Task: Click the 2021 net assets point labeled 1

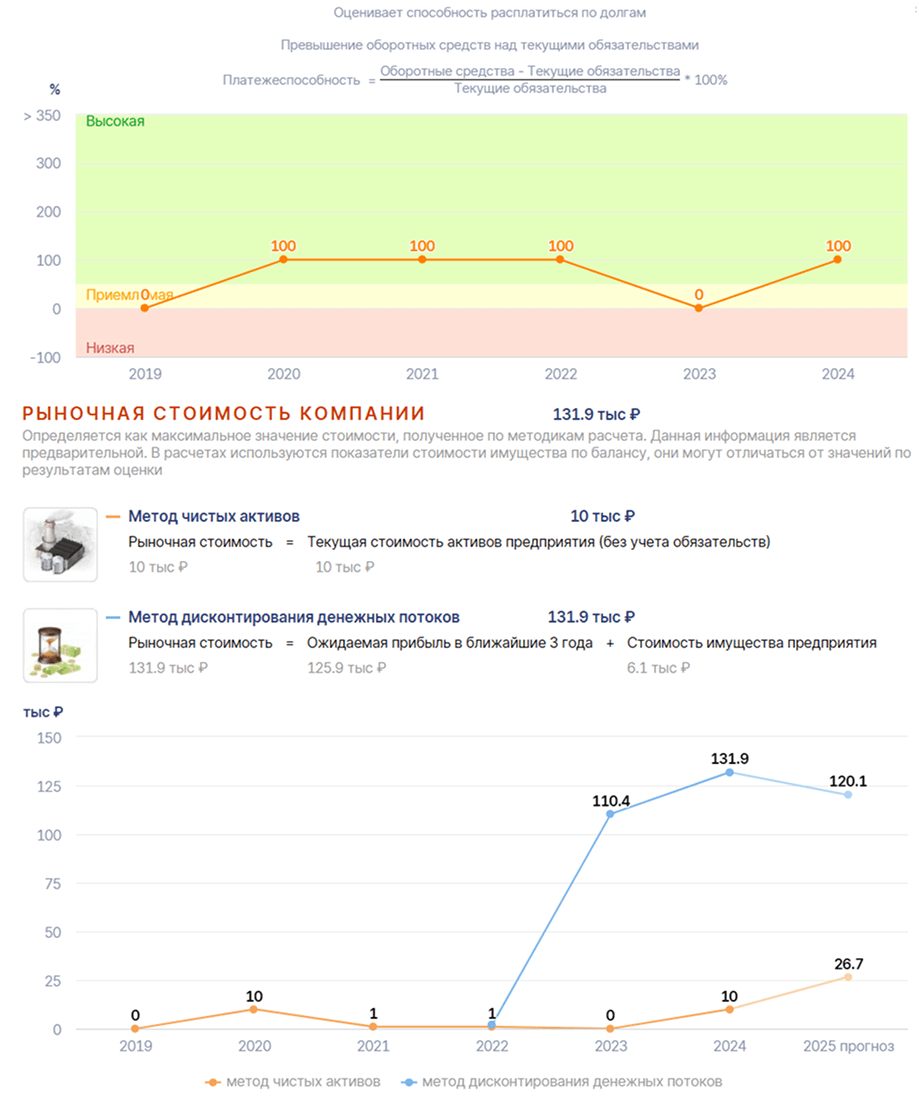Action: tap(373, 1027)
